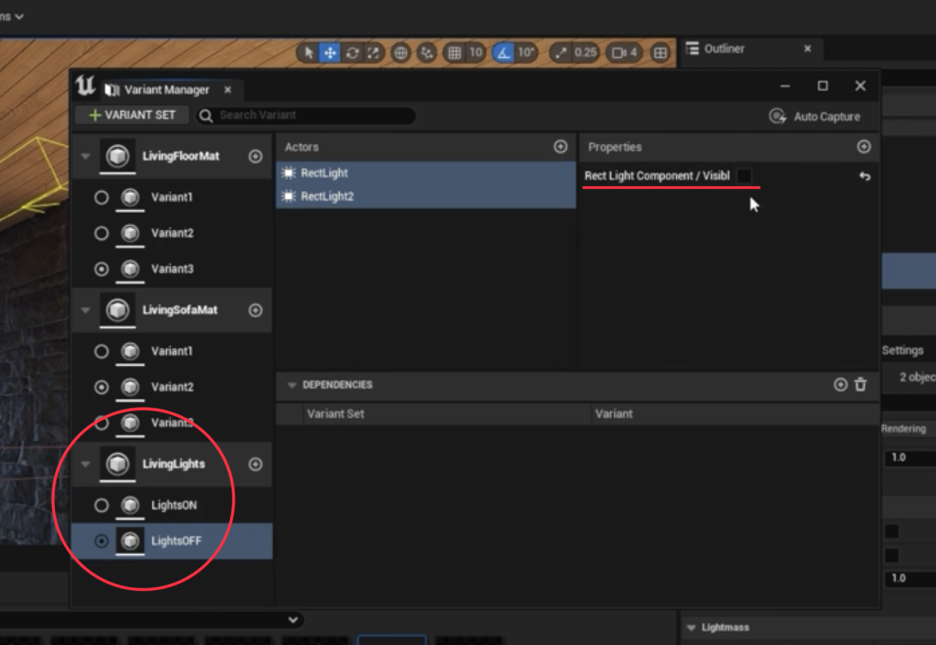Select the LivingLights variant set thumbnail

[118, 464]
